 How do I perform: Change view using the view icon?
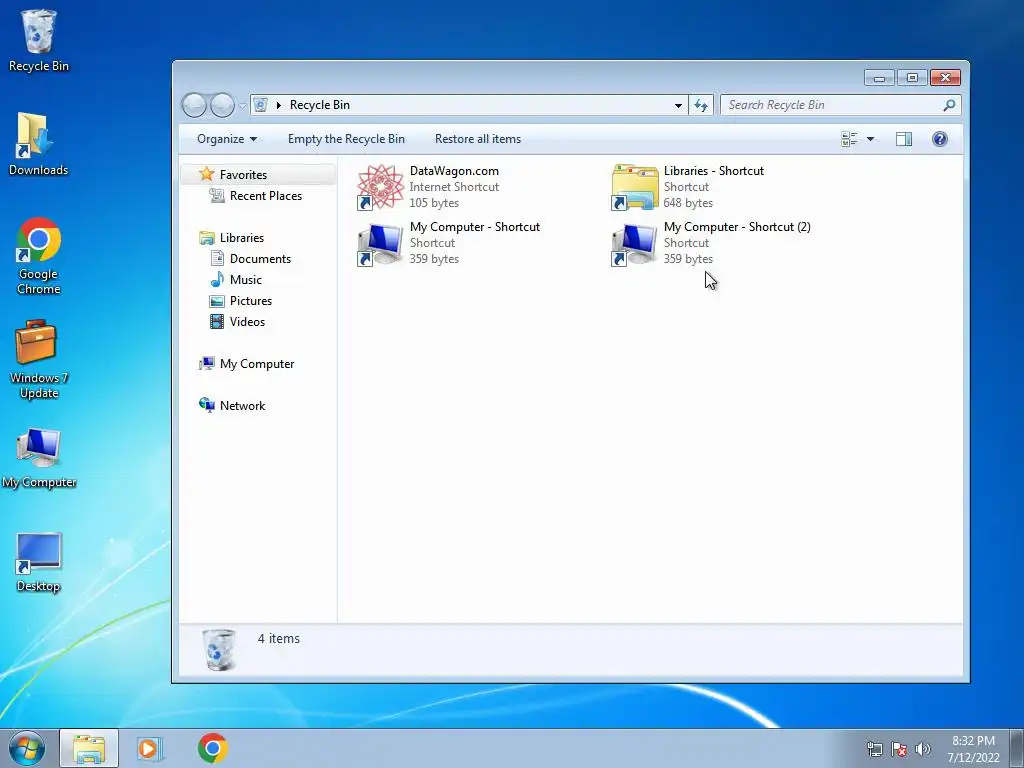pos(849,139)
